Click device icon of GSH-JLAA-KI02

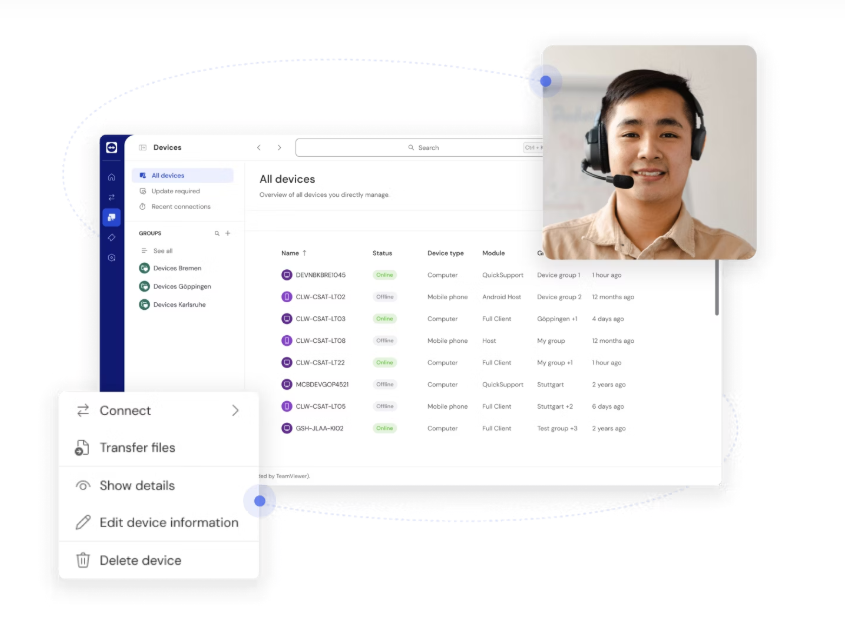click(x=287, y=429)
